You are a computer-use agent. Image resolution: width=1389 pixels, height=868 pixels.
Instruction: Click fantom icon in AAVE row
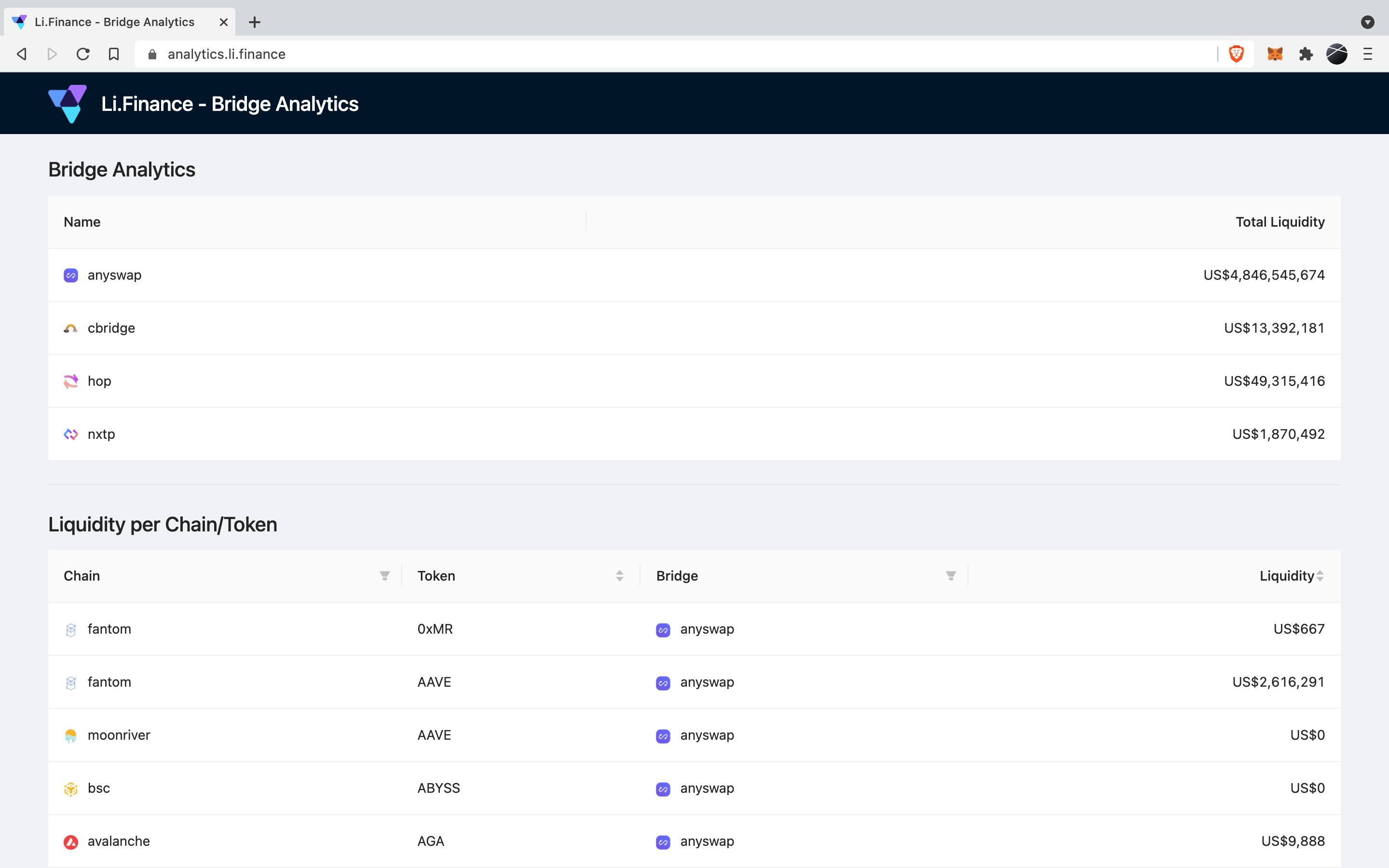pyautogui.click(x=70, y=682)
